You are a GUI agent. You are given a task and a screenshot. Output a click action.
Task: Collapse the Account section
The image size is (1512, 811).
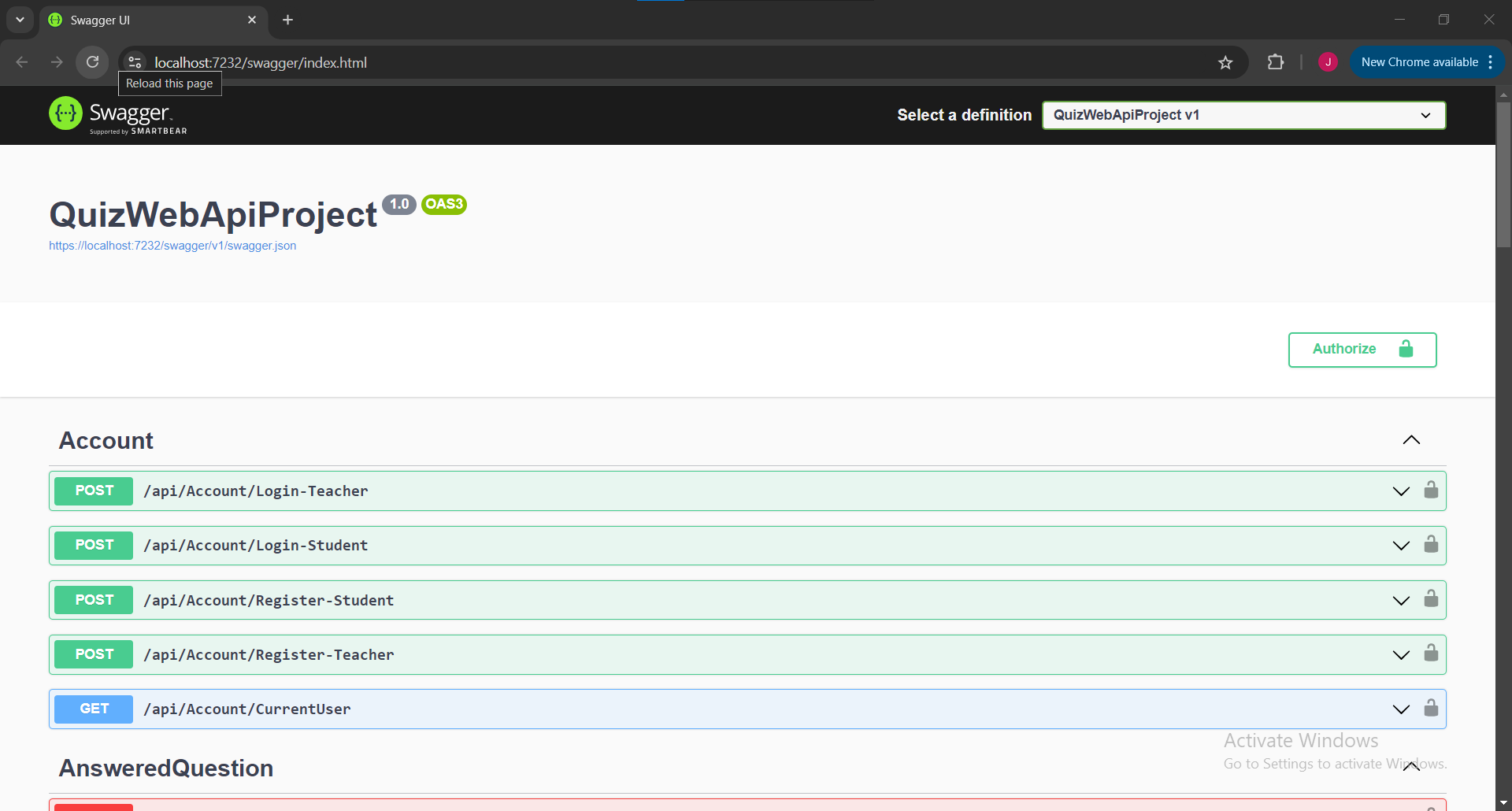click(x=1410, y=439)
